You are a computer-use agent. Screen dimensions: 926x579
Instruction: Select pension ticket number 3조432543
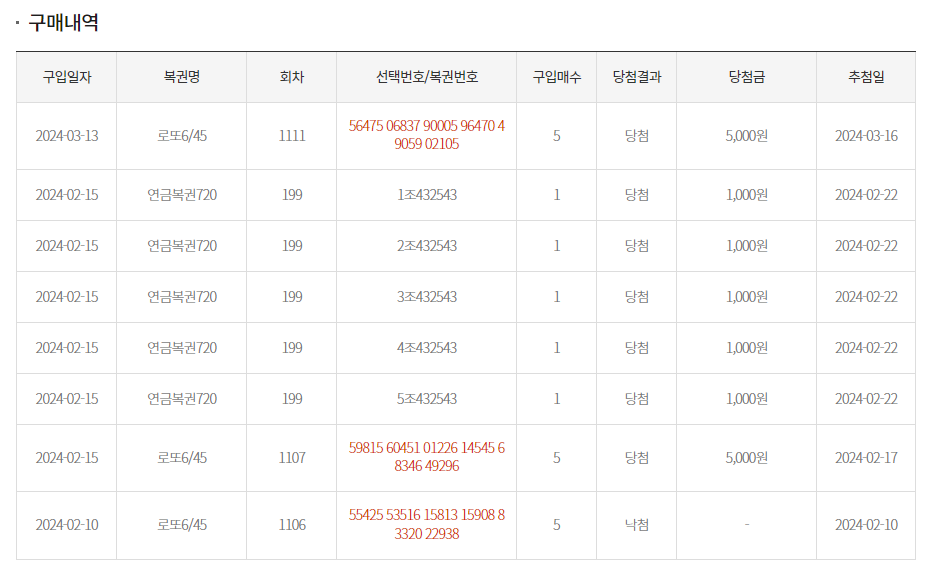pos(427,297)
